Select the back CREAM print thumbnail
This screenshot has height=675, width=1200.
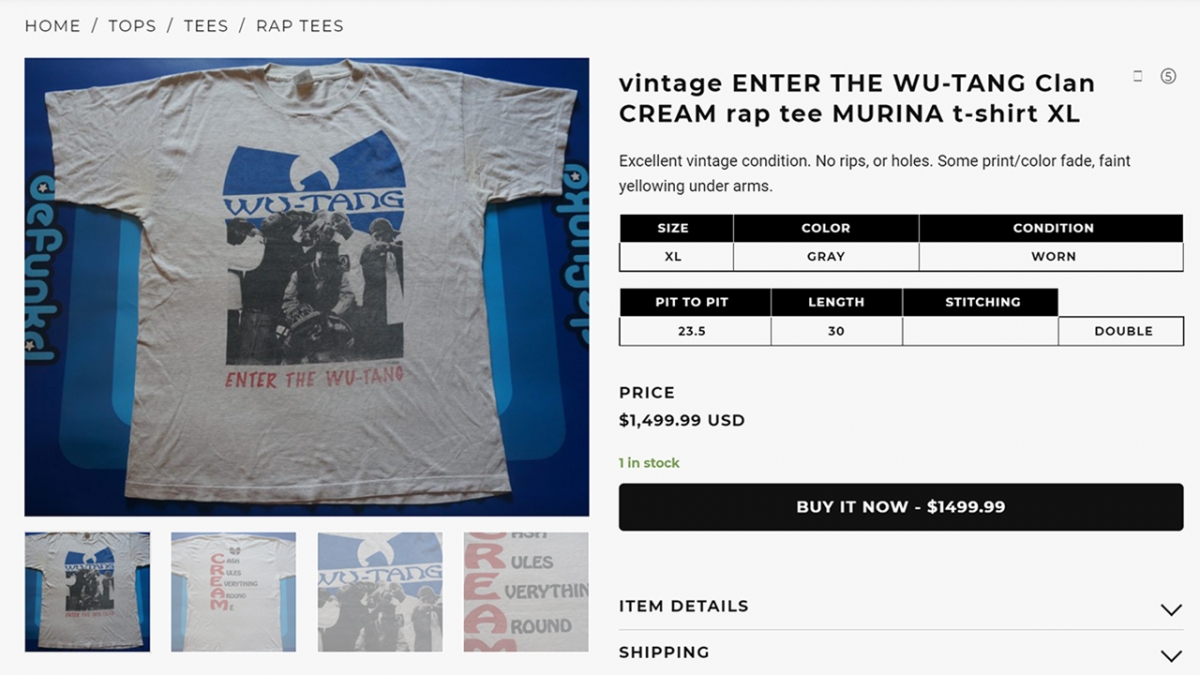point(233,592)
